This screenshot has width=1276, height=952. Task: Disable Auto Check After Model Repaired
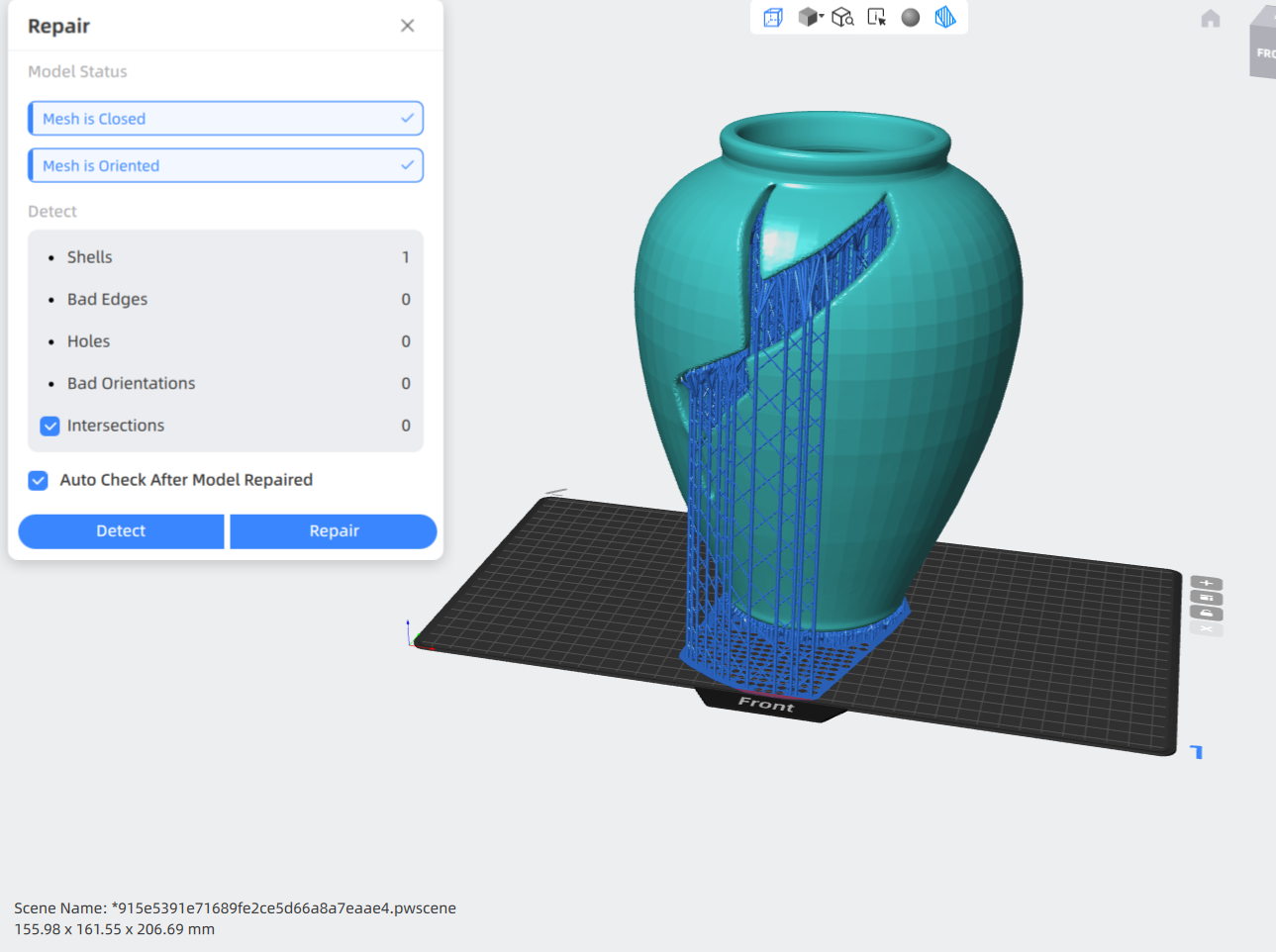tap(39, 480)
